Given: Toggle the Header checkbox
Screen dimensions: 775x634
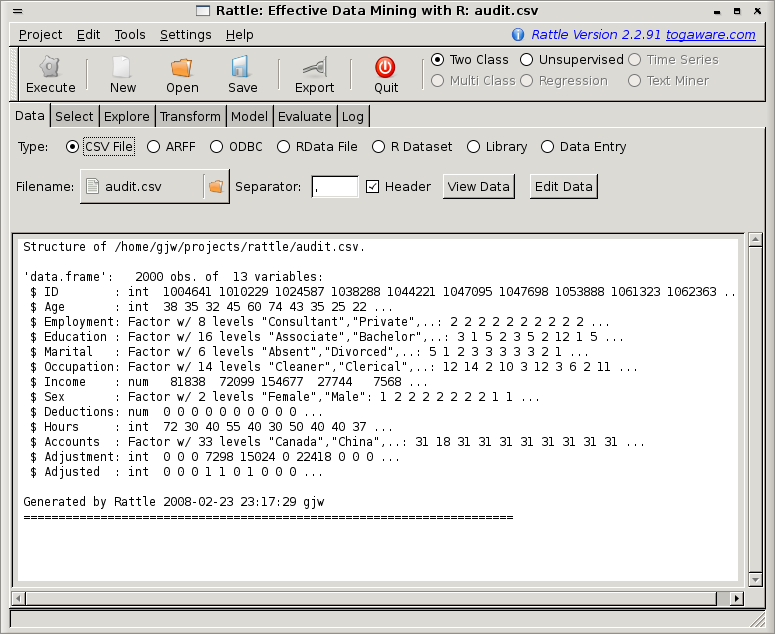Looking at the screenshot, I should click(373, 187).
